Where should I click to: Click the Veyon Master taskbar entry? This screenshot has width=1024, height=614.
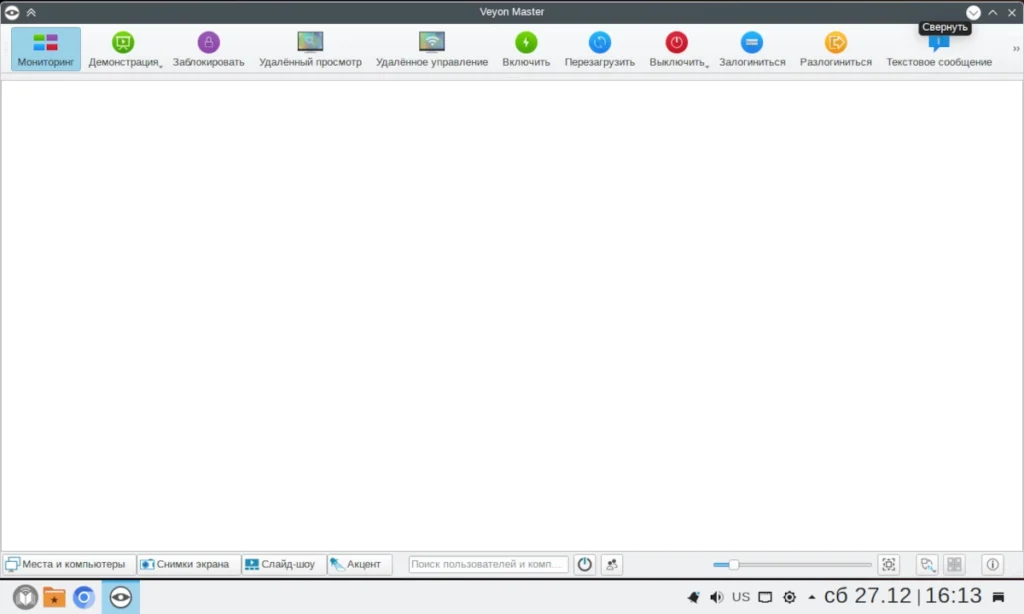(x=121, y=597)
